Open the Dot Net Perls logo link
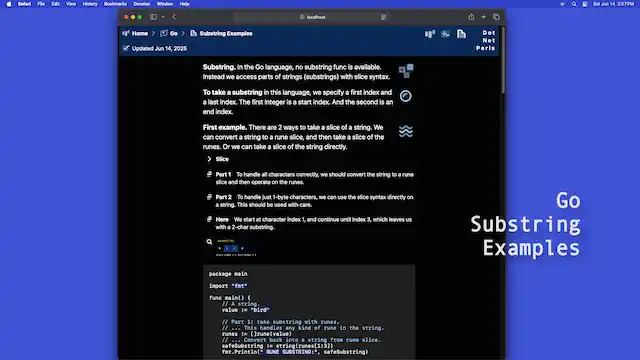Image resolution: width=640 pixels, height=360 pixels. [486, 40]
